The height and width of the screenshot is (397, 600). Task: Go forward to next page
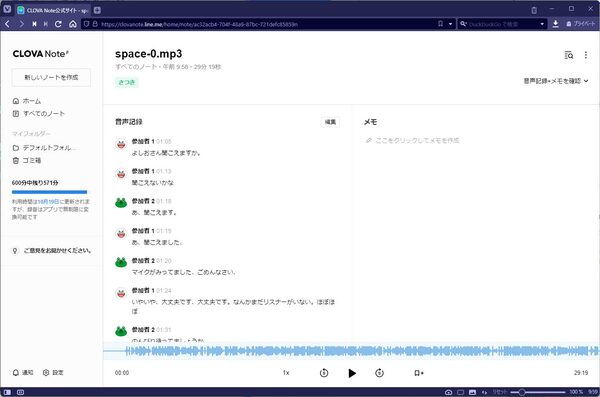pyautogui.click(x=21, y=24)
